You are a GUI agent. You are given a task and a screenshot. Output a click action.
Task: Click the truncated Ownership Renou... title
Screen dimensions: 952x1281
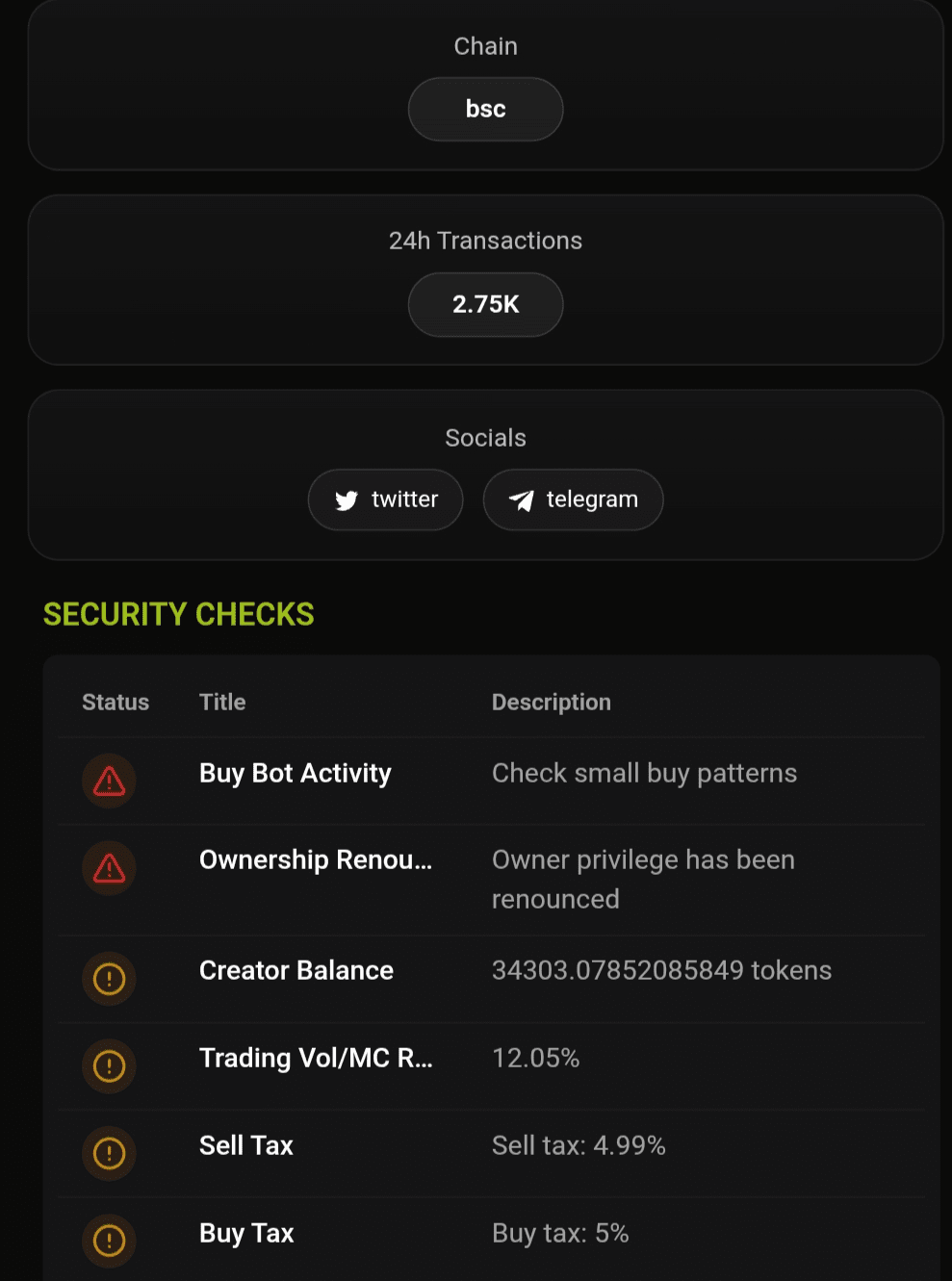pos(316,860)
